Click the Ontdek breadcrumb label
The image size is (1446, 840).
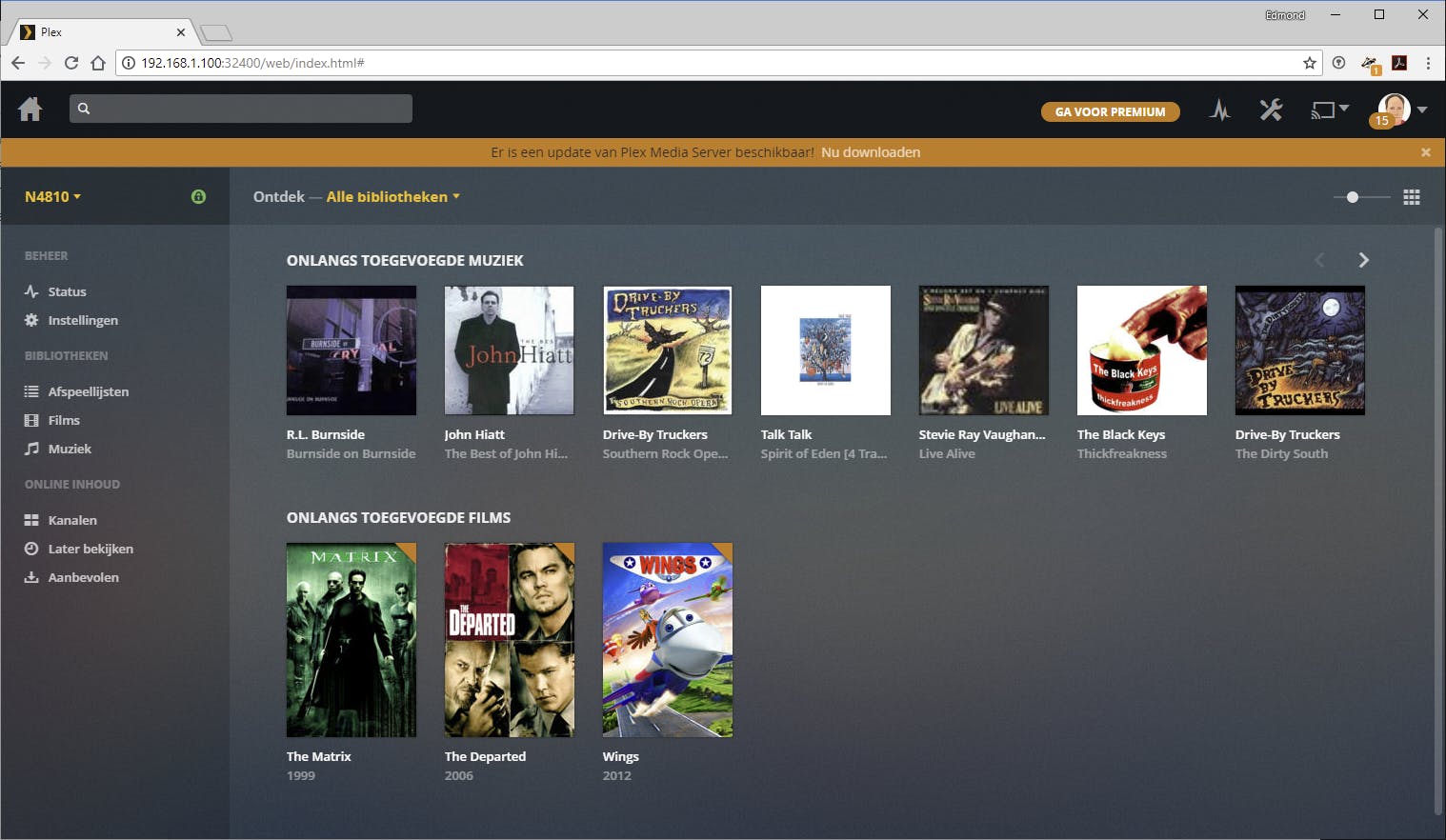pyautogui.click(x=279, y=196)
